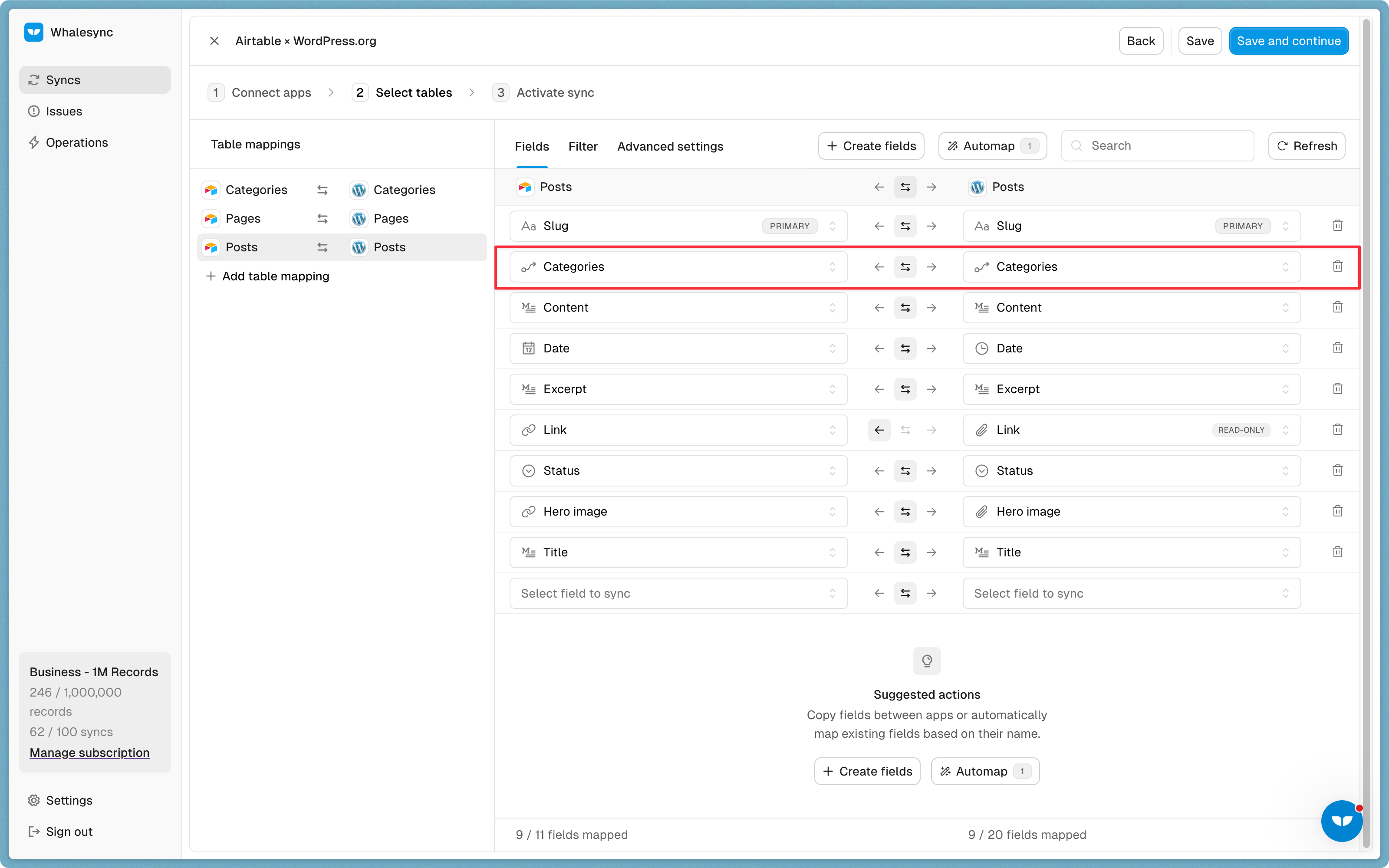Click the vertical scrollbar on the right
The image size is (1389, 868).
[x=1366, y=434]
